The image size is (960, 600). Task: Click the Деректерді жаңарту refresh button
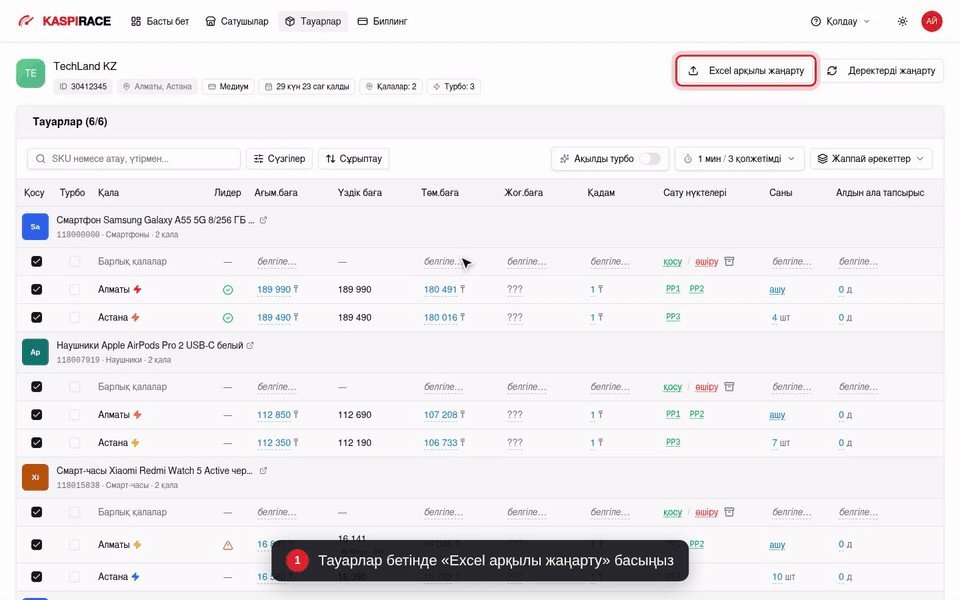(882, 71)
